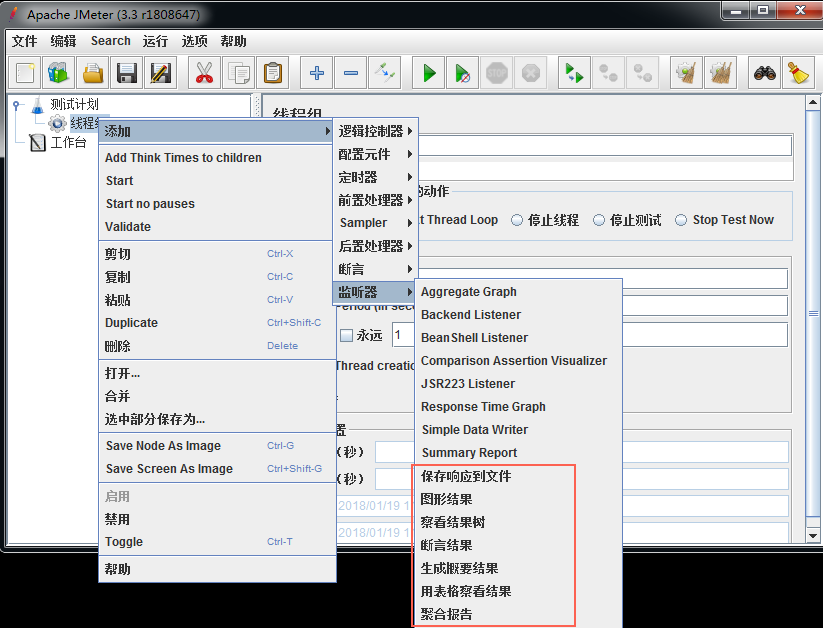823x628 pixels.
Task: Click the Cut scissors icon
Action: (x=204, y=73)
